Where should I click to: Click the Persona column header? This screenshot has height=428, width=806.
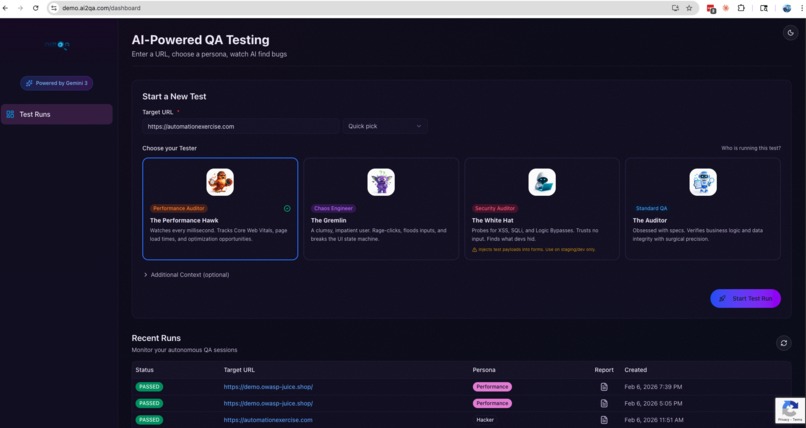tap(484, 370)
